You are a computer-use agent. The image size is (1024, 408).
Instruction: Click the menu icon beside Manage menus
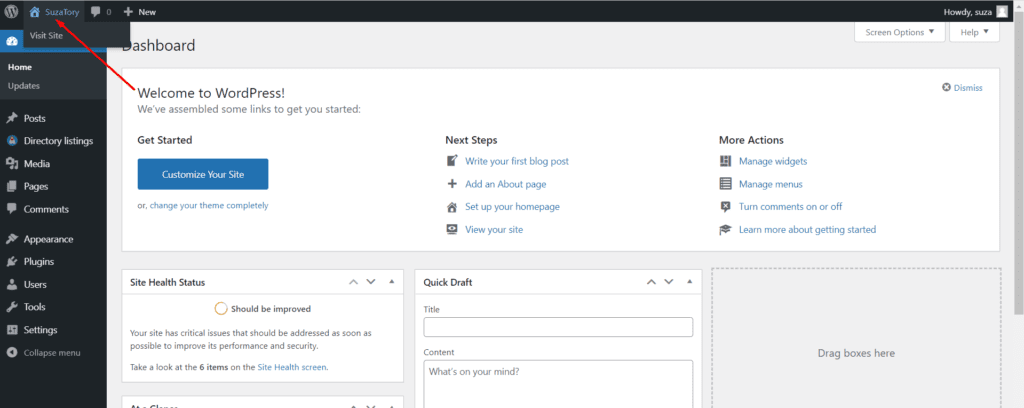coord(726,184)
